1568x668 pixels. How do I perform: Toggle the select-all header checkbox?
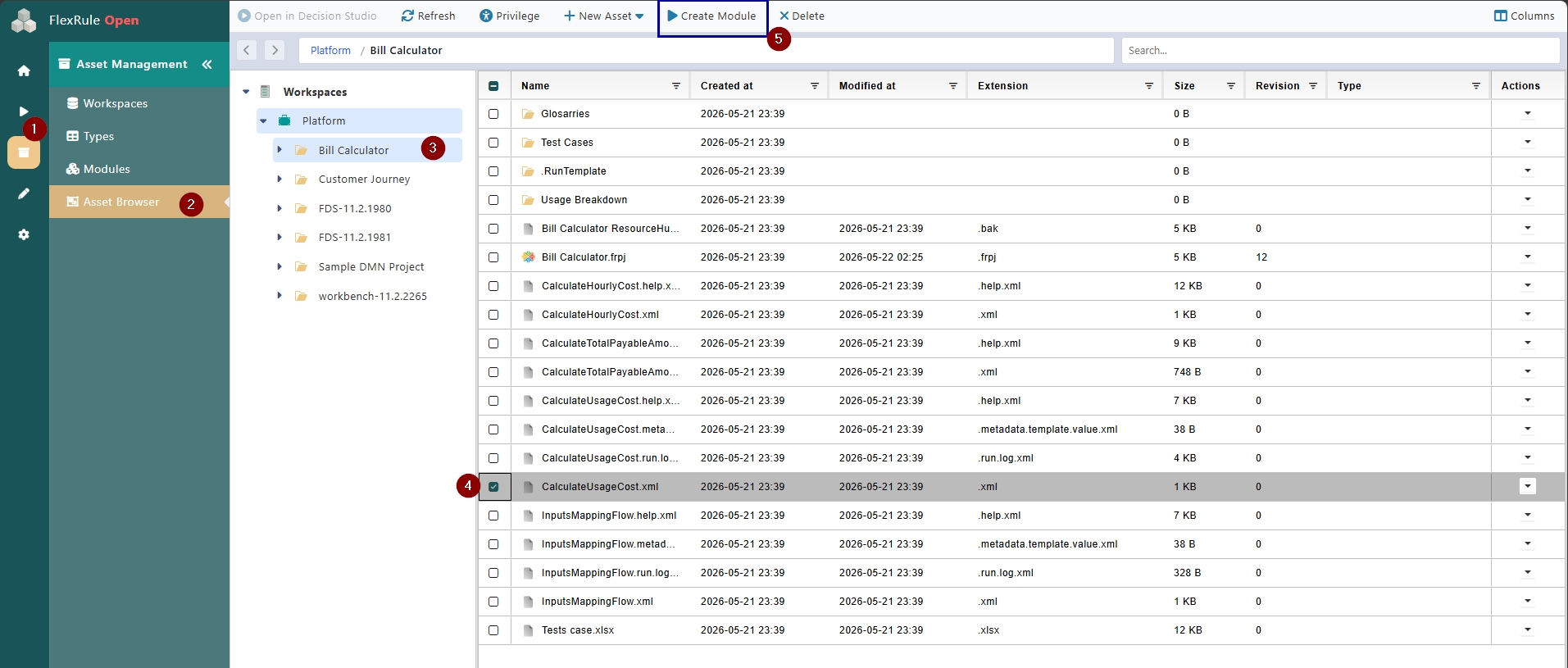[x=493, y=86]
